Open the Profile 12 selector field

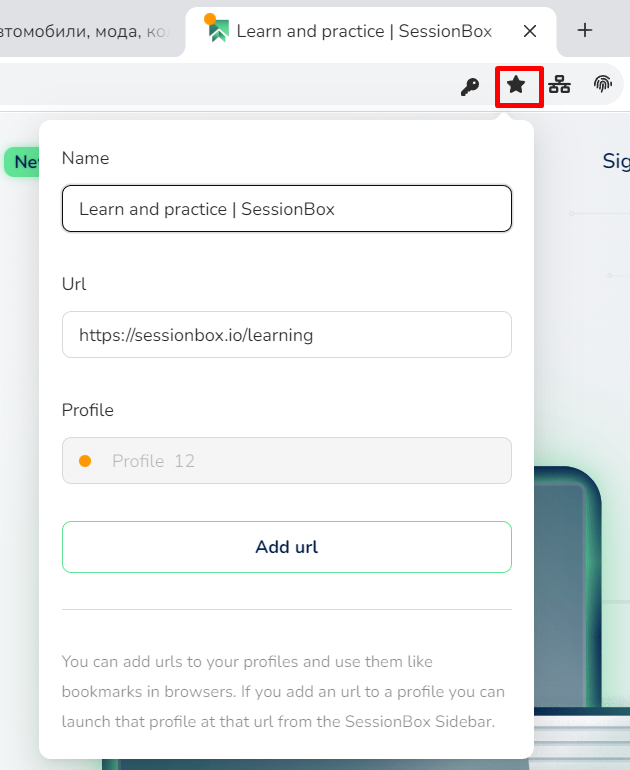(x=287, y=461)
